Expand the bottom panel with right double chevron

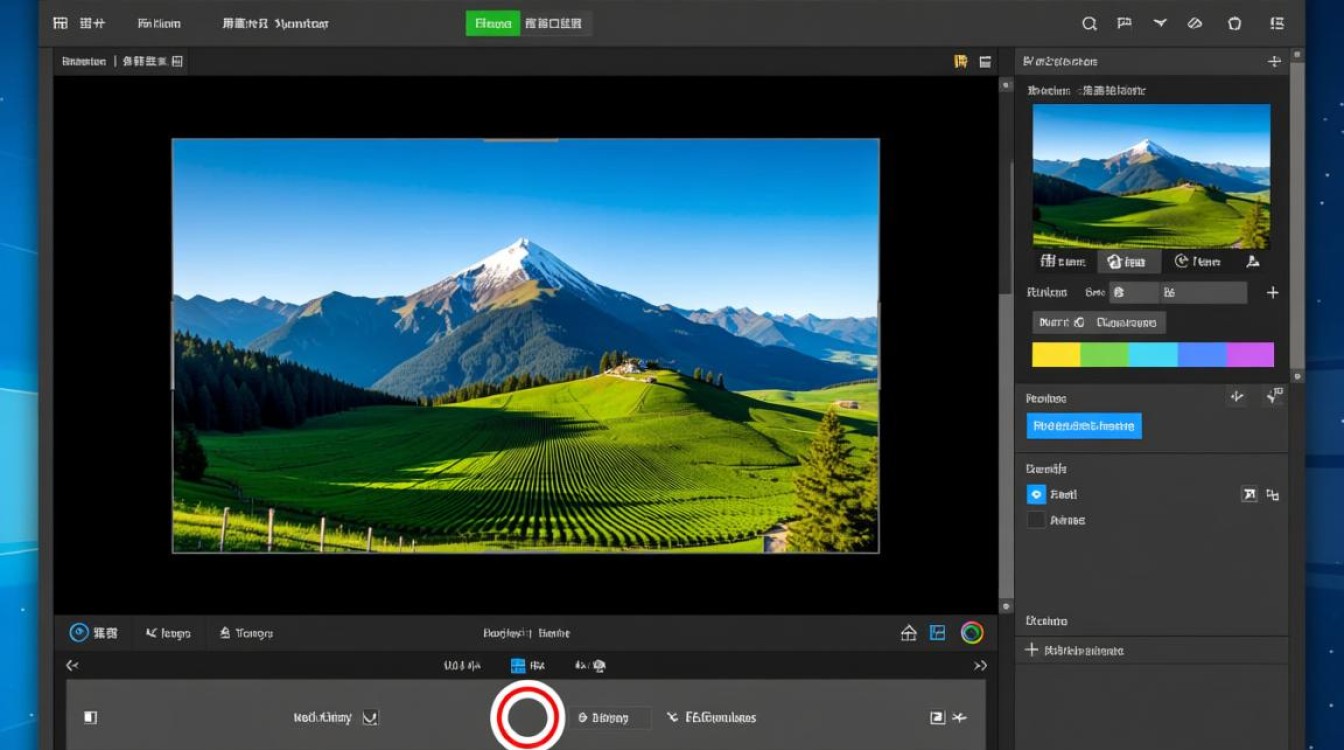pyautogui.click(x=980, y=665)
